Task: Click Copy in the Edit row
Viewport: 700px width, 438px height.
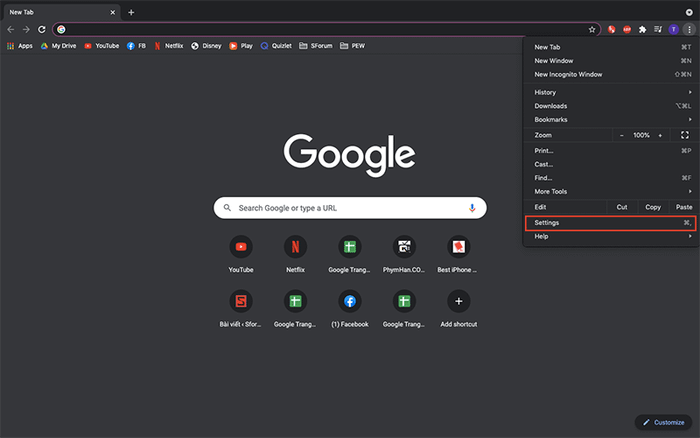Action: tap(653, 207)
